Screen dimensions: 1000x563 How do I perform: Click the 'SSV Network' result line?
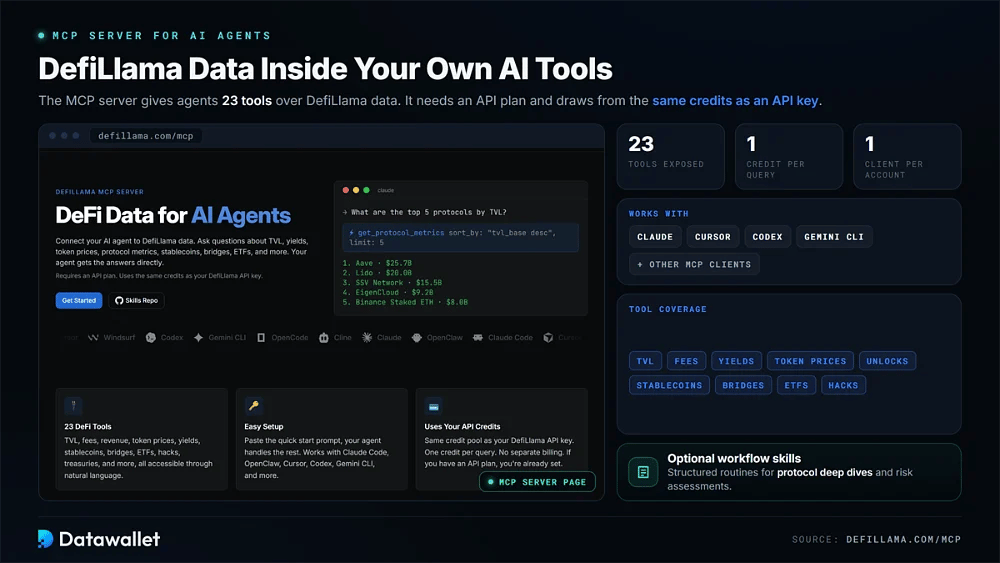[x=392, y=282]
